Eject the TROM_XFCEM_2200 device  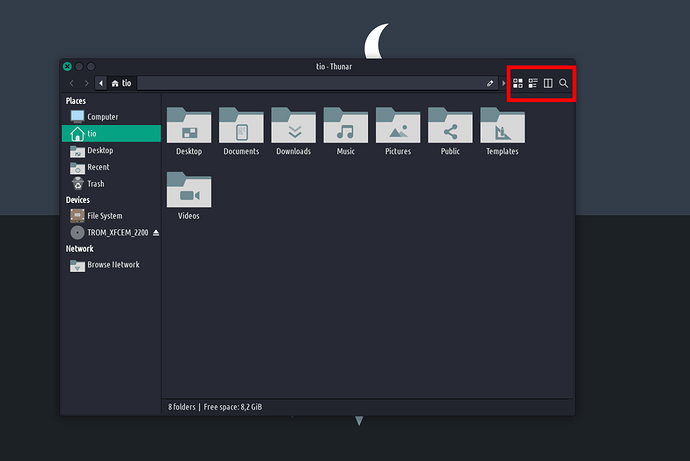click(x=156, y=233)
